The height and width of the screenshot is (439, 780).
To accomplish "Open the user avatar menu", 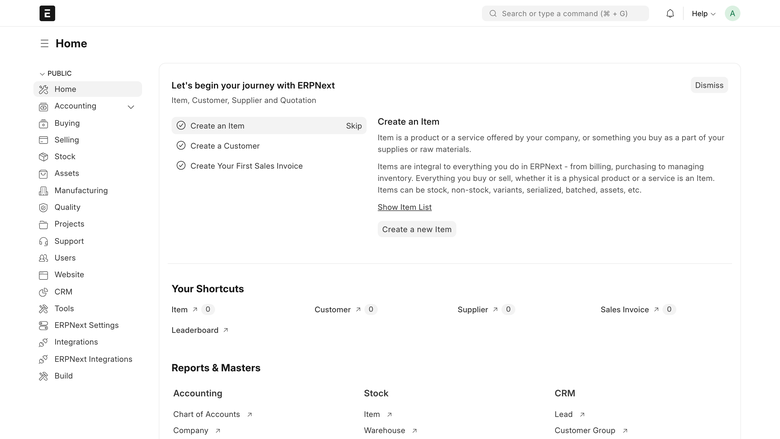I will tap(732, 13).
